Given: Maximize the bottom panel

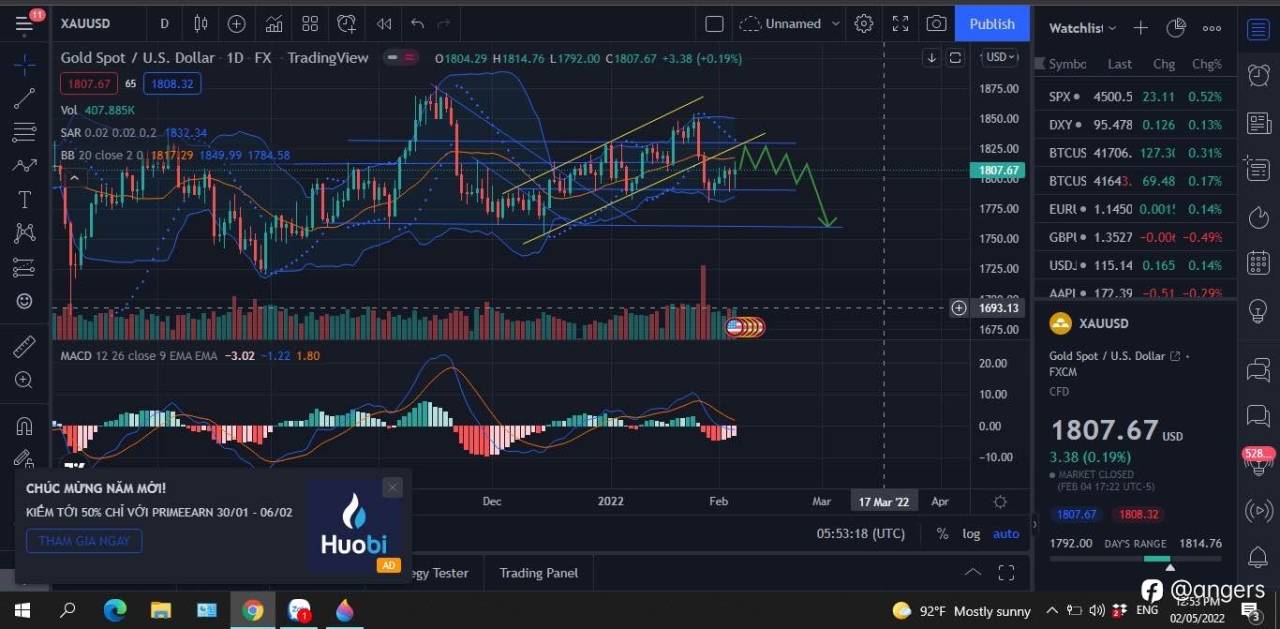Looking at the screenshot, I should (x=1006, y=573).
